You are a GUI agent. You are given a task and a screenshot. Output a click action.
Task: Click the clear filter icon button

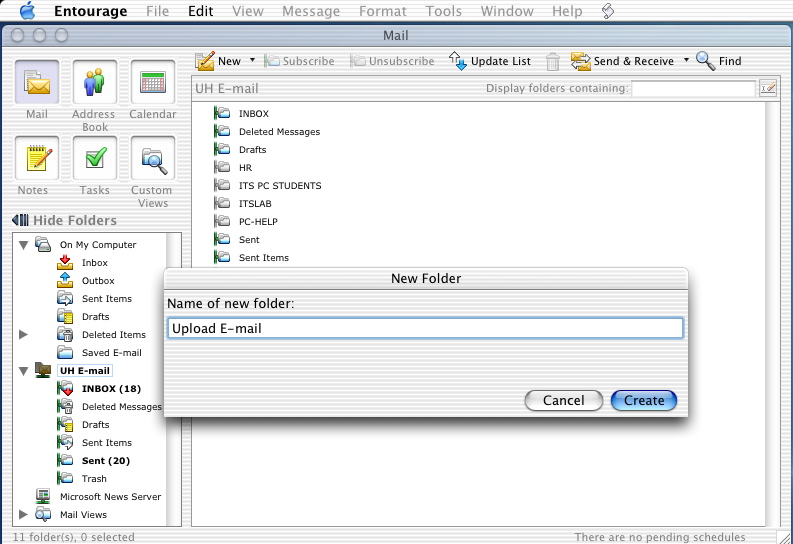[768, 88]
